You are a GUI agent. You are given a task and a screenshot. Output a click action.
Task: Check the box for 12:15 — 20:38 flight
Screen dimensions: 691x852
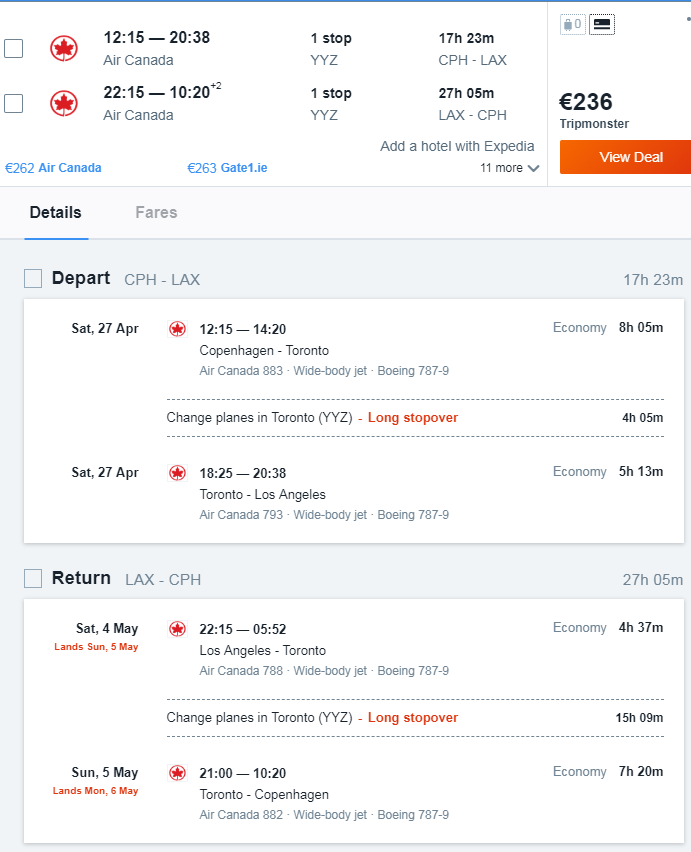coord(14,48)
